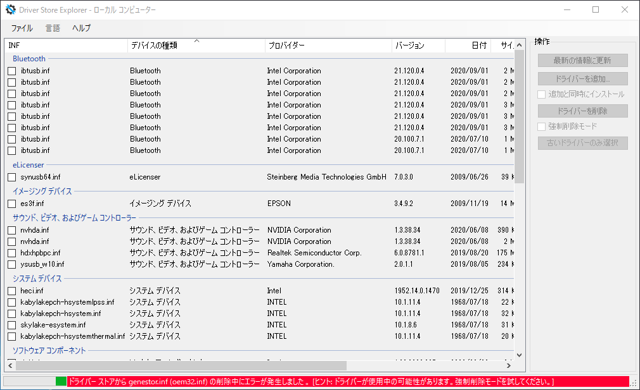Viewport: 640px width, 390px height.
Task: Click the es3f.inf file name
Action: [x=32, y=204]
